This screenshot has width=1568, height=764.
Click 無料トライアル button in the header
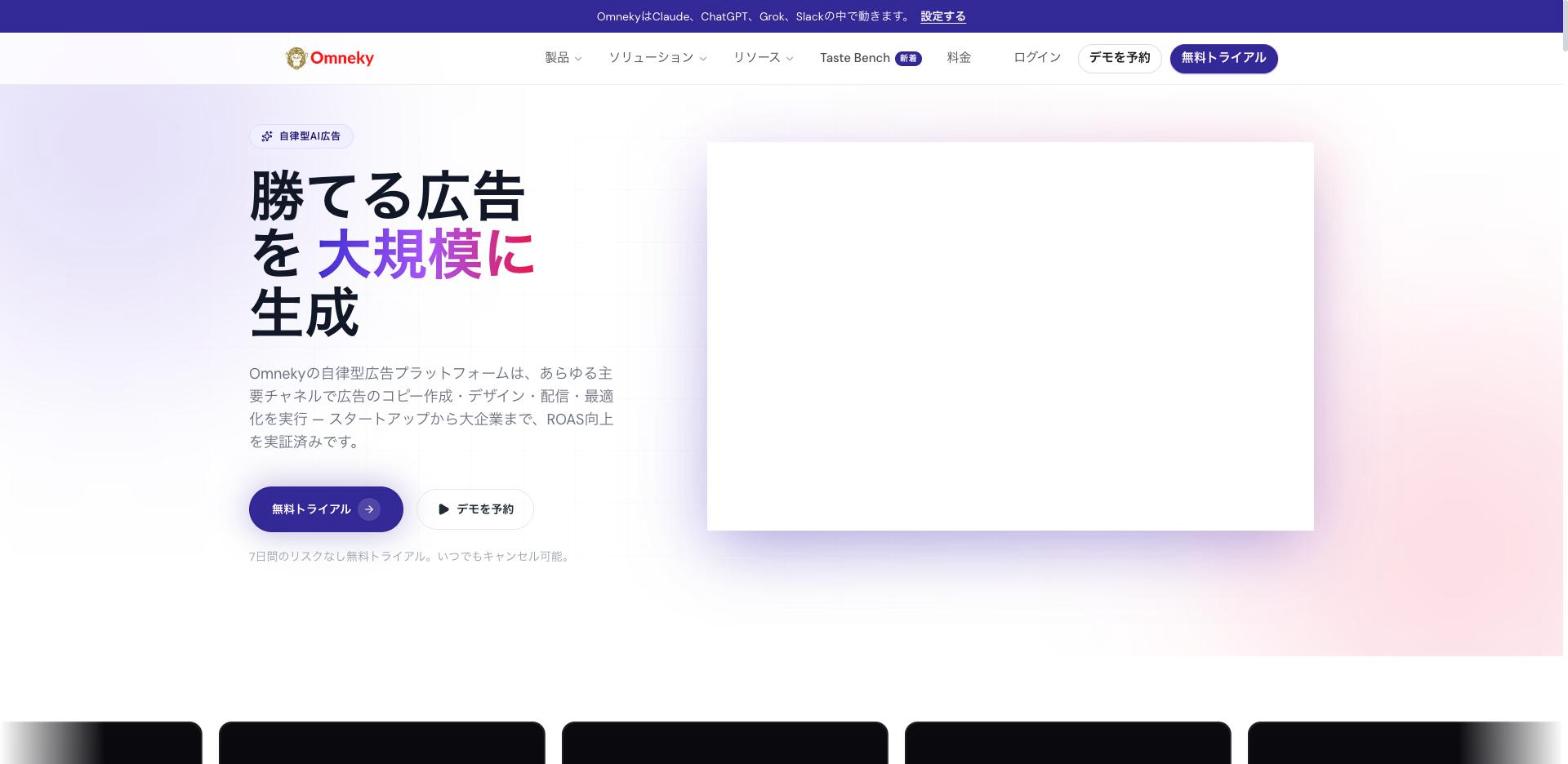[1224, 58]
